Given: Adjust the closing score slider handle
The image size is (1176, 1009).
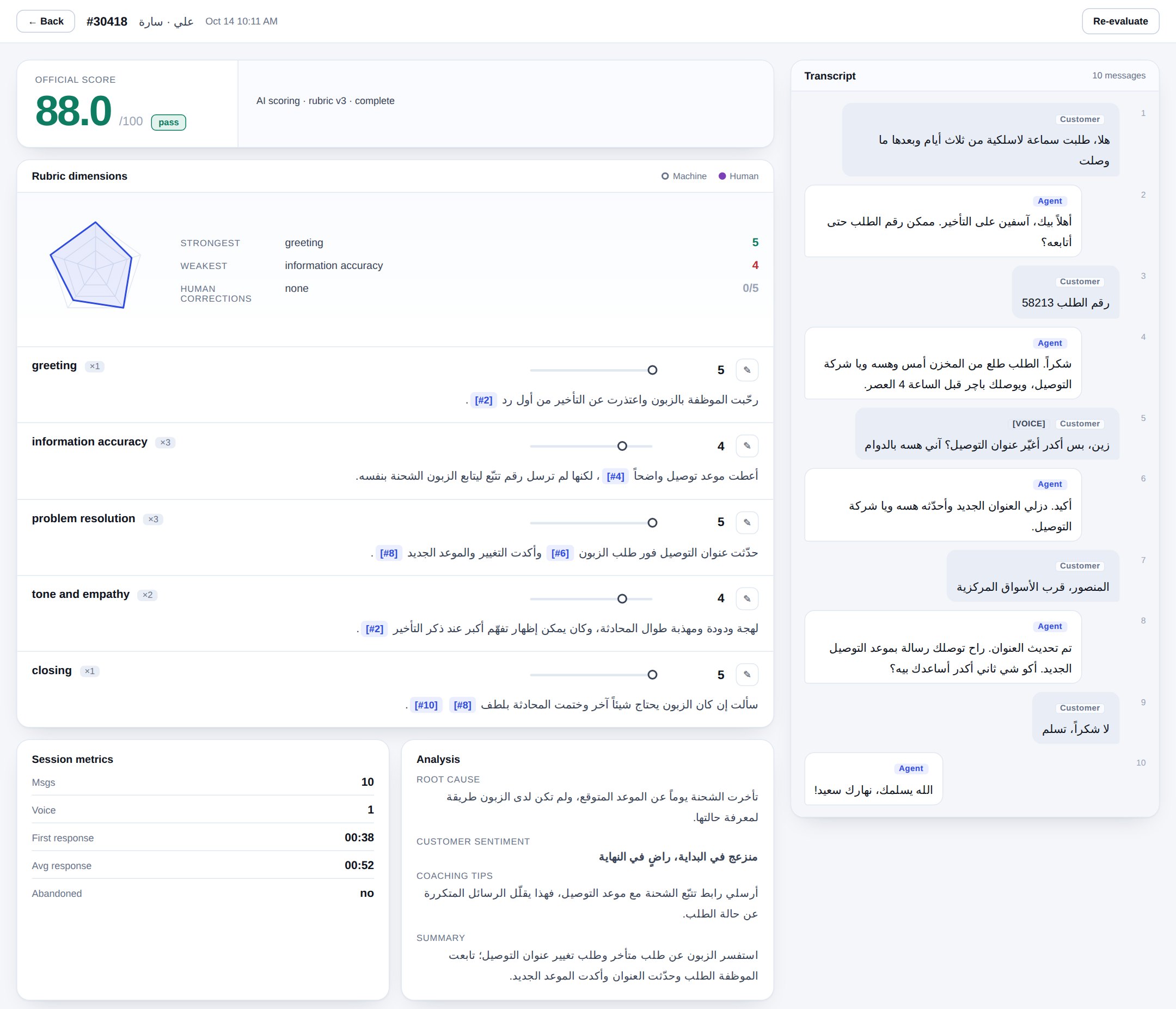Looking at the screenshot, I should point(652,675).
